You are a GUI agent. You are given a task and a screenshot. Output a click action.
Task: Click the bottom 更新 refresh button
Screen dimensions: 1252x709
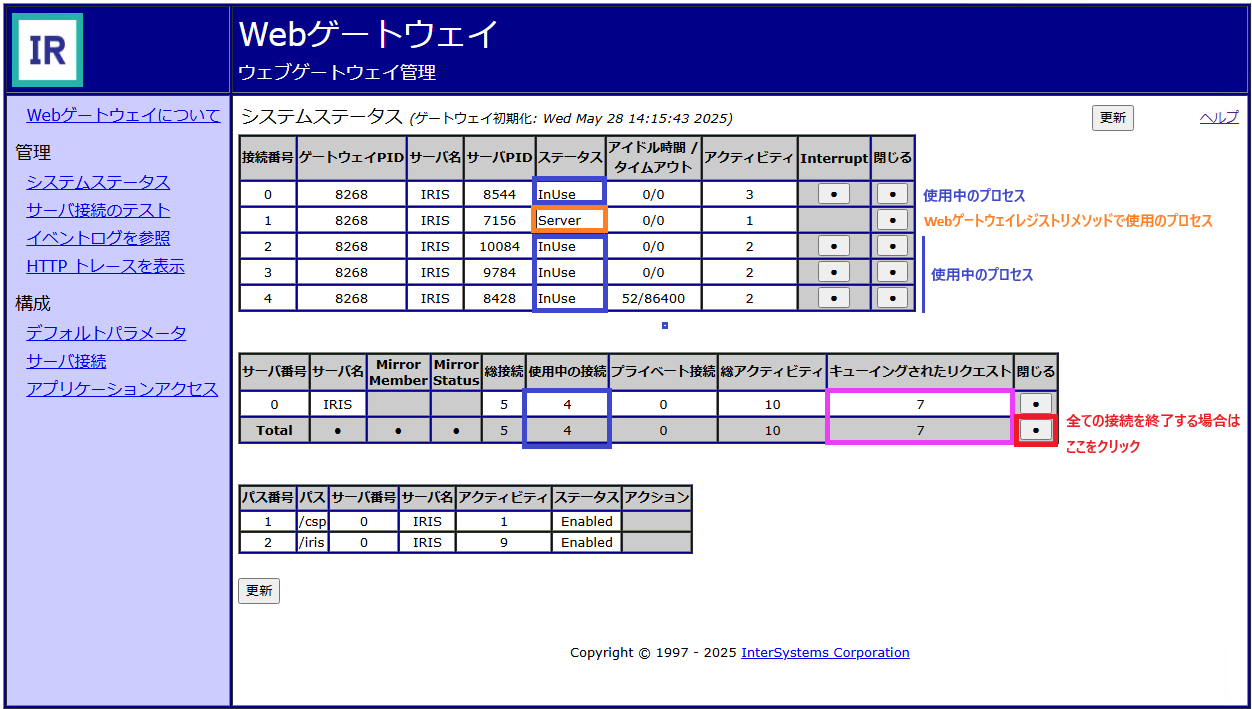258,591
